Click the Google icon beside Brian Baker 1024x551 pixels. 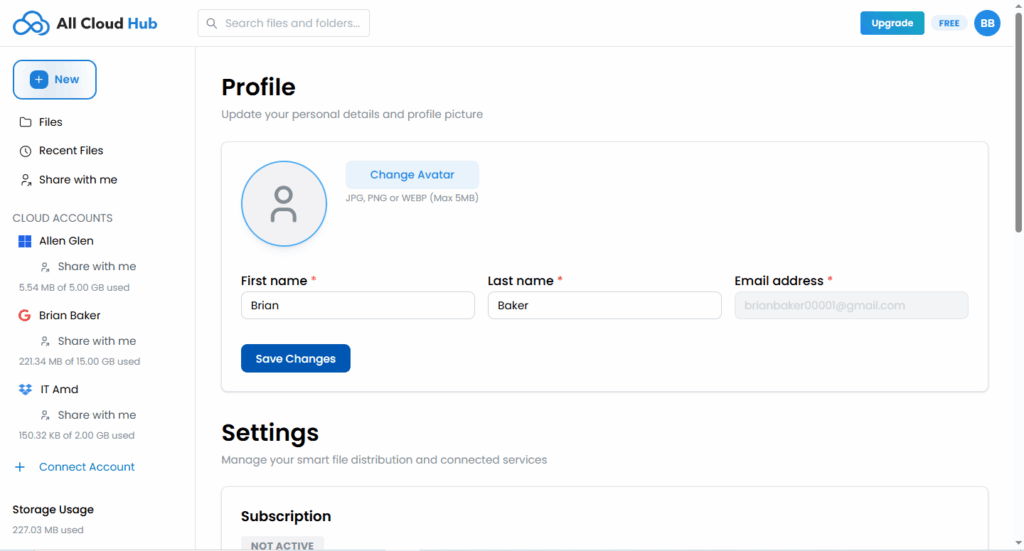24,315
